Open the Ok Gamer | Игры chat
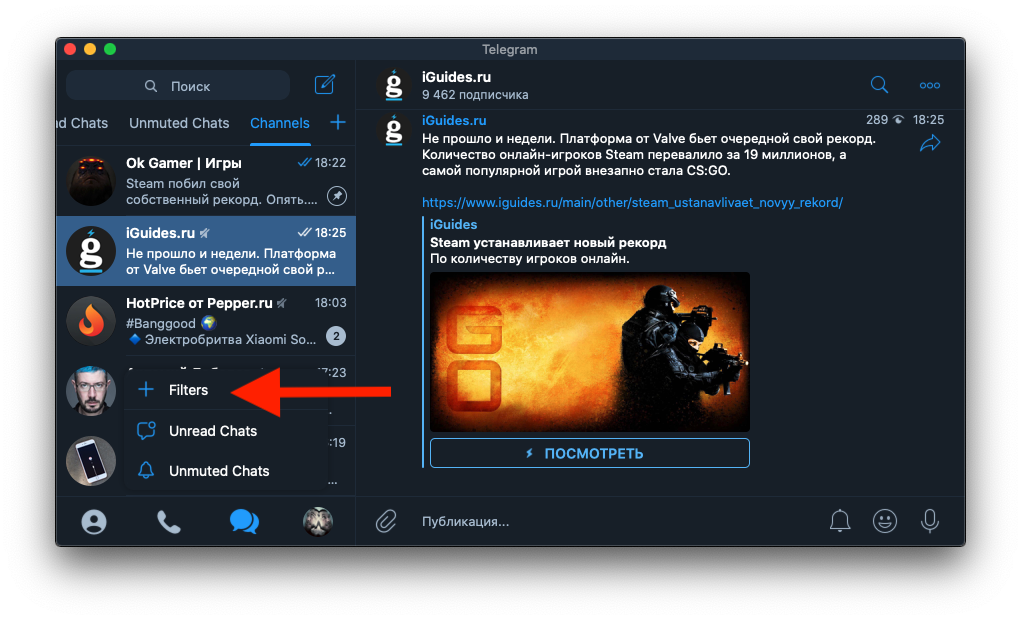The width and height of the screenshot is (1021, 620). [x=206, y=181]
